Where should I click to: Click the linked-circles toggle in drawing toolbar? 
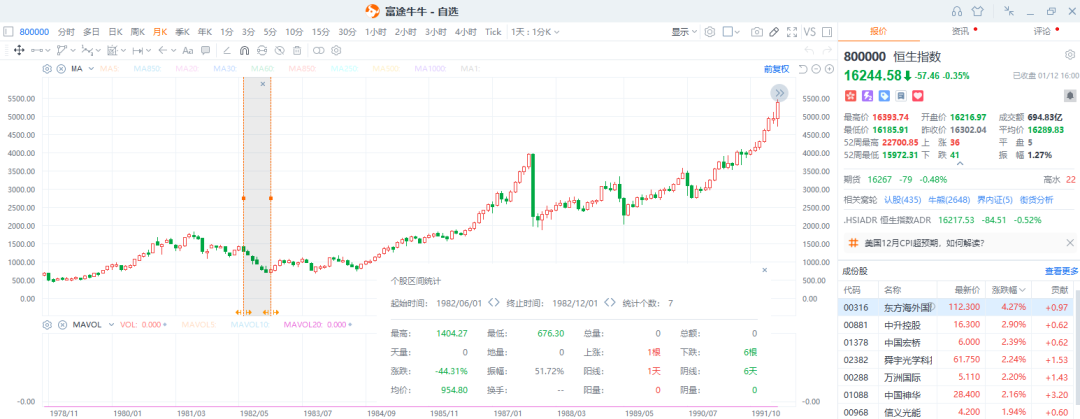click(318, 50)
